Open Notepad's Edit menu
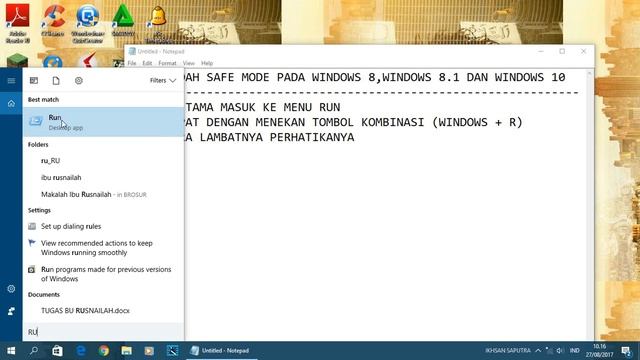This screenshot has height=360, width=640. [147, 63]
